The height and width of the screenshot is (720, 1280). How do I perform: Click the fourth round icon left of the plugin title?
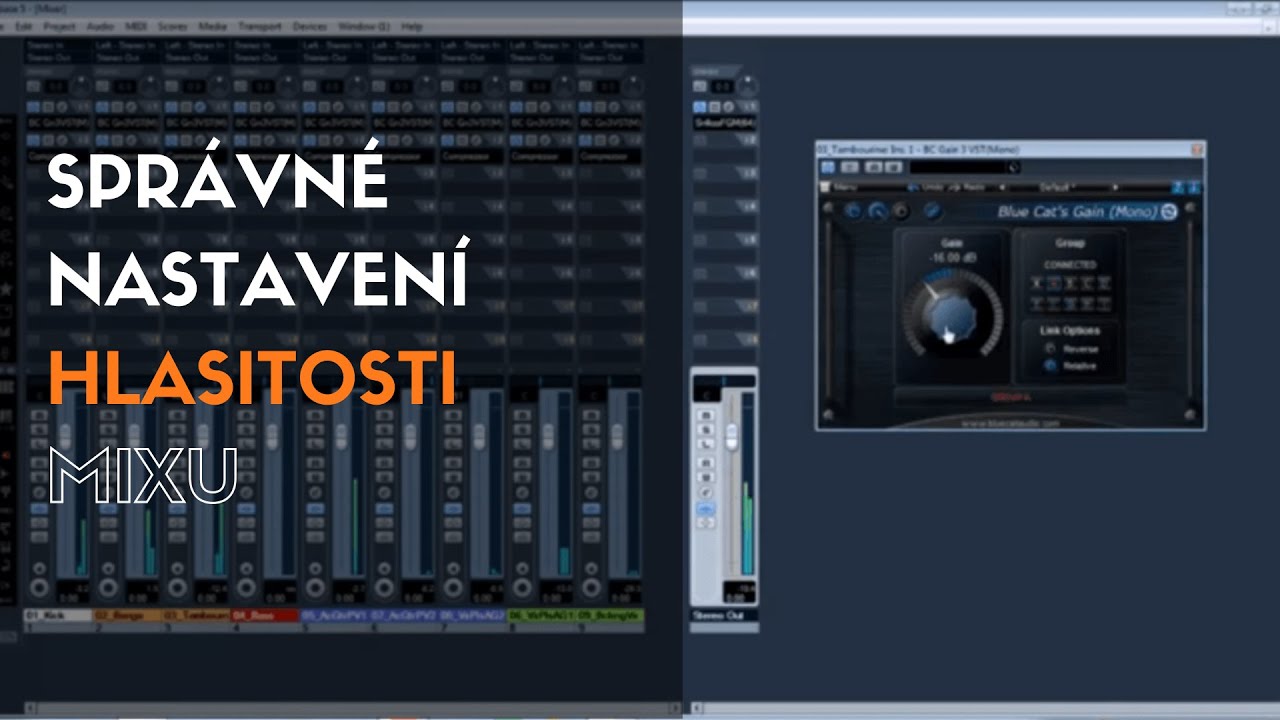pyautogui.click(x=932, y=211)
